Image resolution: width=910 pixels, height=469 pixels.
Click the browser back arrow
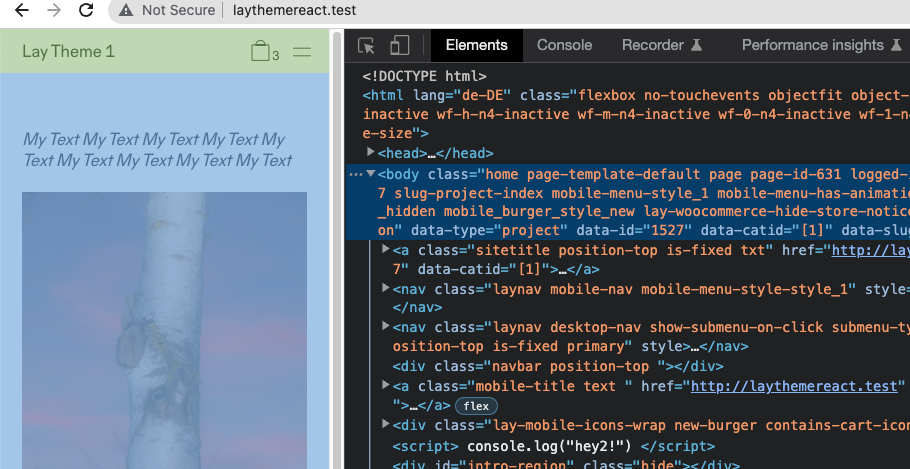click(x=21, y=11)
